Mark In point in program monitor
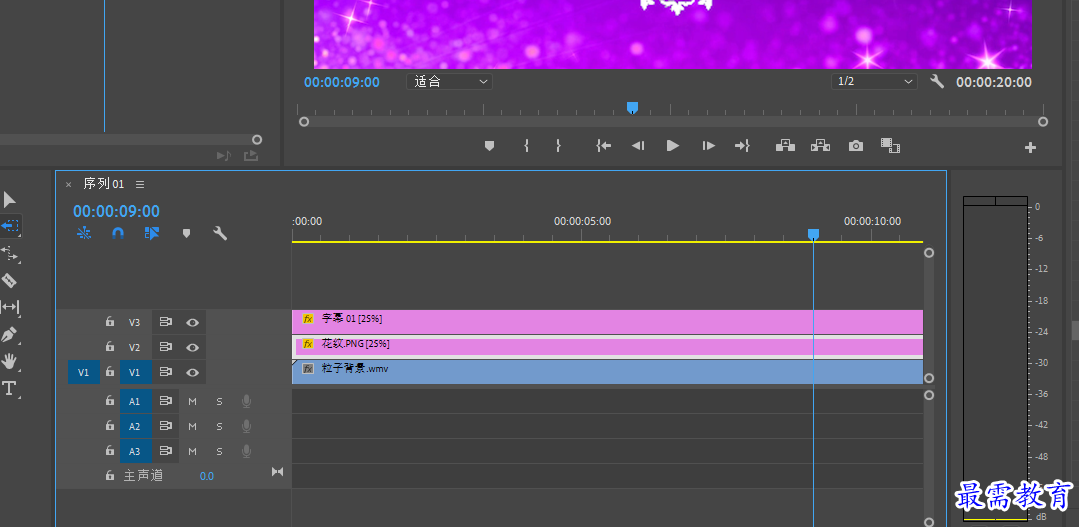 526,146
